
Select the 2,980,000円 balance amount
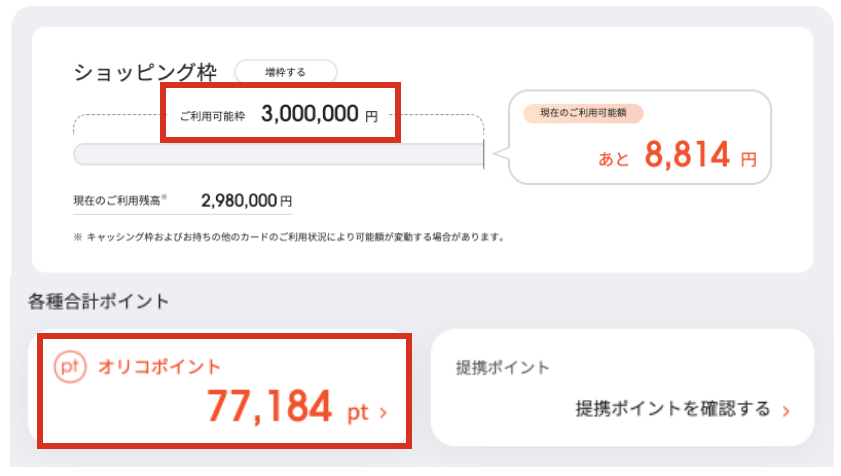tap(246, 201)
